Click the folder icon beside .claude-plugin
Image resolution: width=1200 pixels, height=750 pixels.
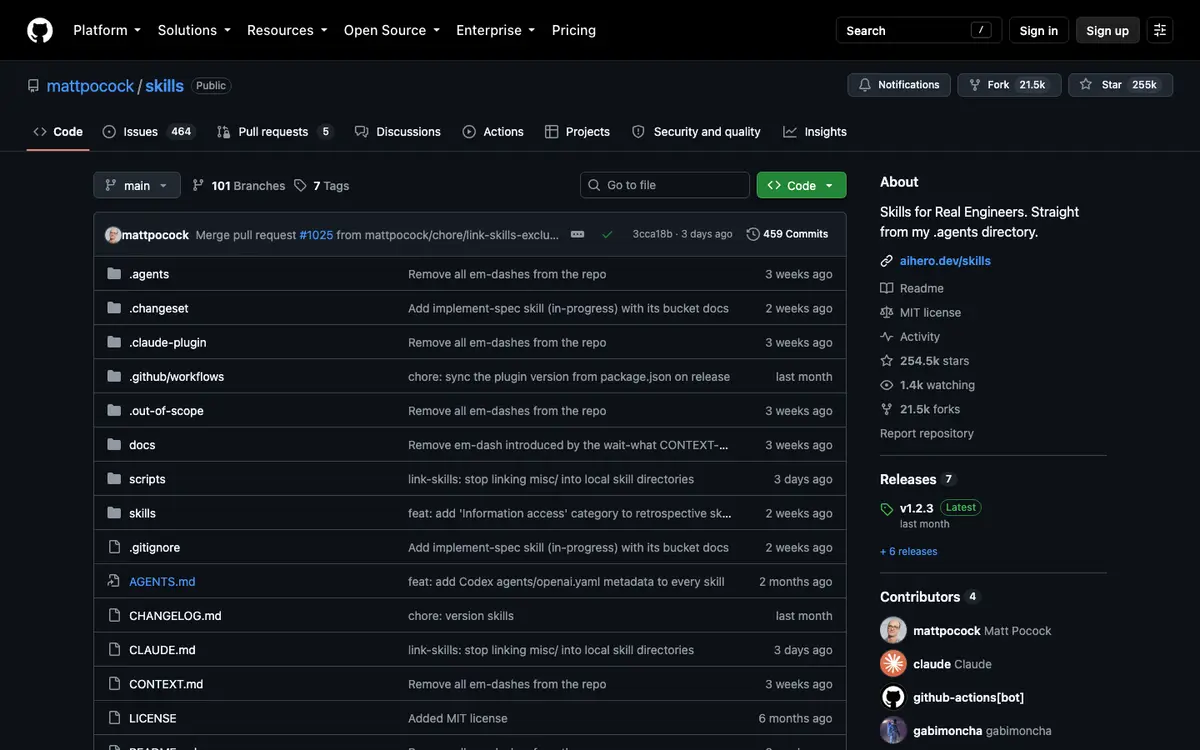(114, 342)
